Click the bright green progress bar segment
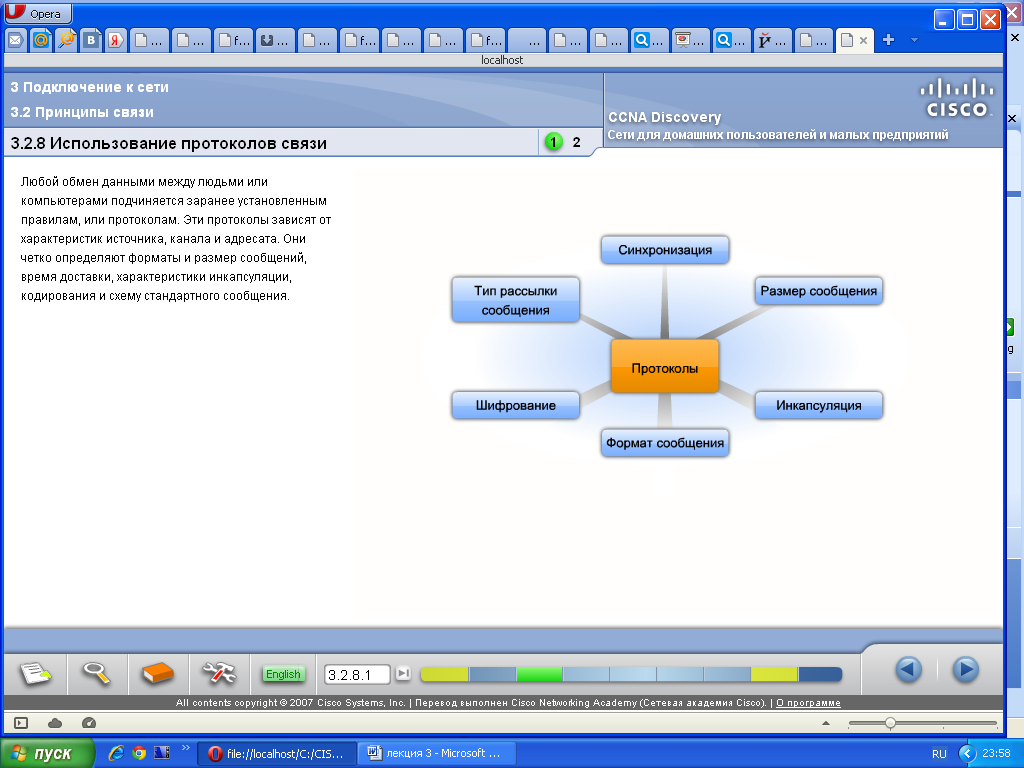 [x=539, y=674]
